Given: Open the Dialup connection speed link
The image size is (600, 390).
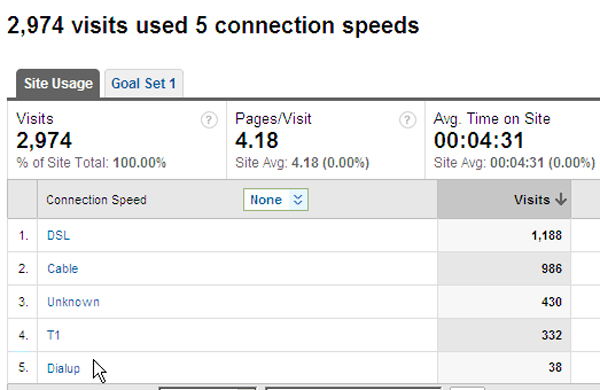Looking at the screenshot, I should point(64,369).
